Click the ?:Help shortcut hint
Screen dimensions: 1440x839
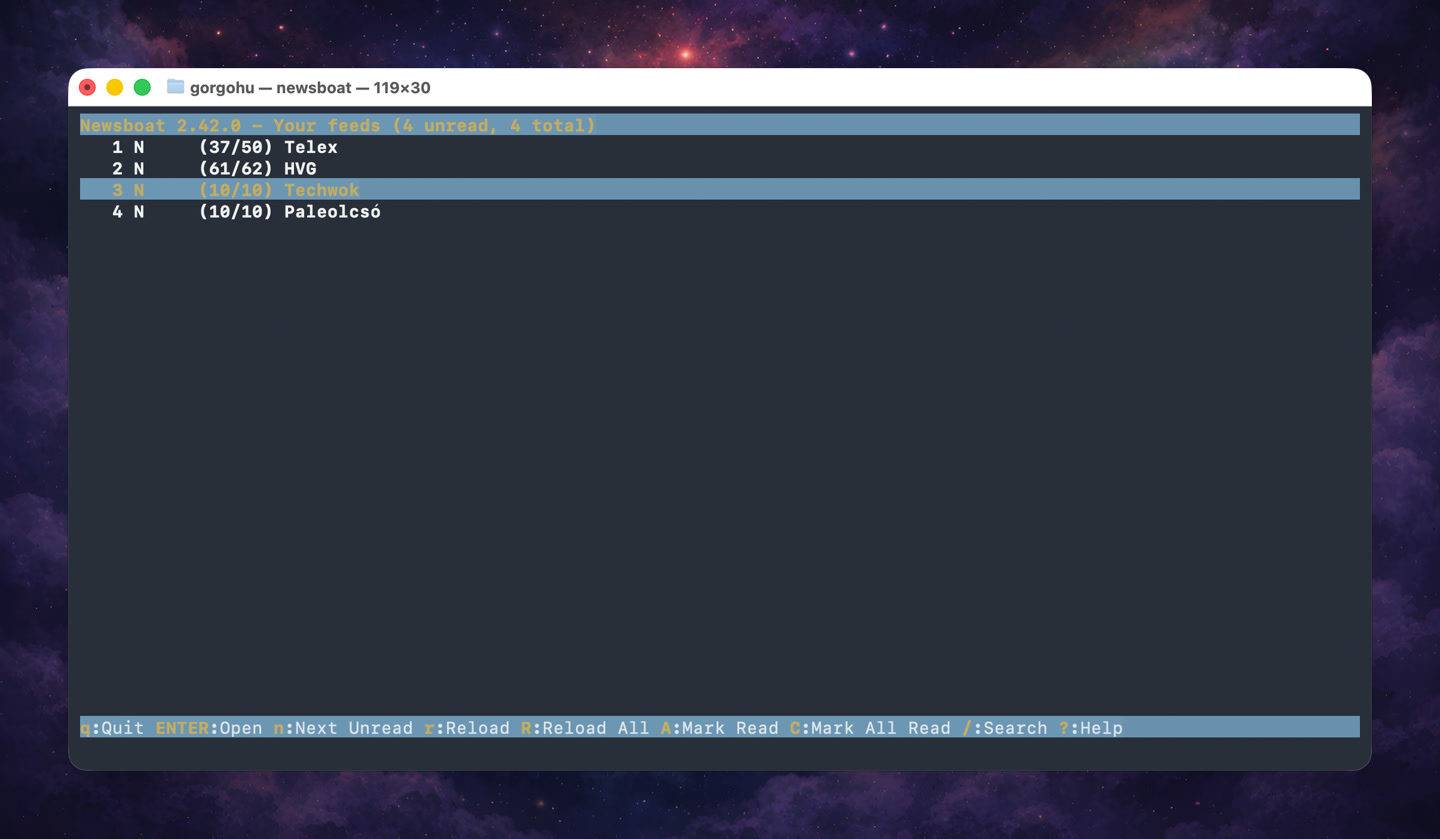tap(1091, 728)
